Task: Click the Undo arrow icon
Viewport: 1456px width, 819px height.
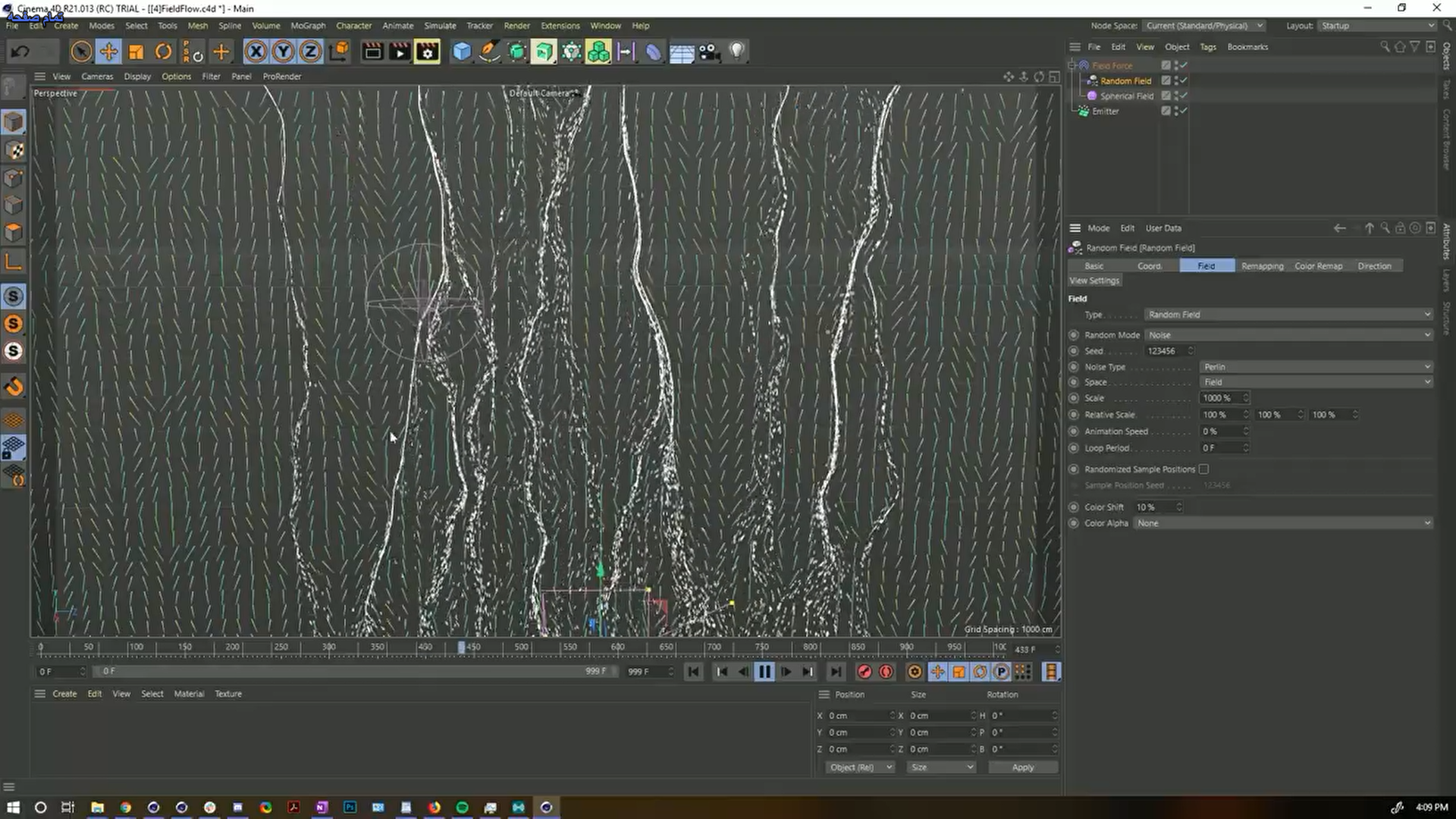Action: pos(20,52)
